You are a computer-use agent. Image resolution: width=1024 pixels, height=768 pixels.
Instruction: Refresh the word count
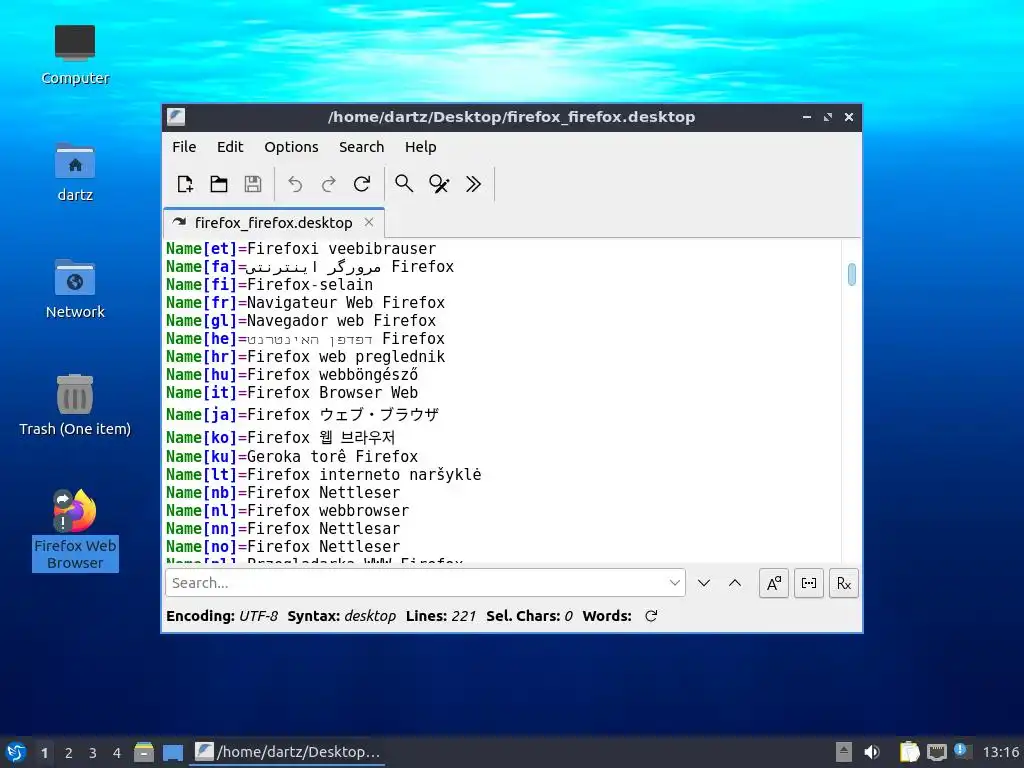(651, 616)
